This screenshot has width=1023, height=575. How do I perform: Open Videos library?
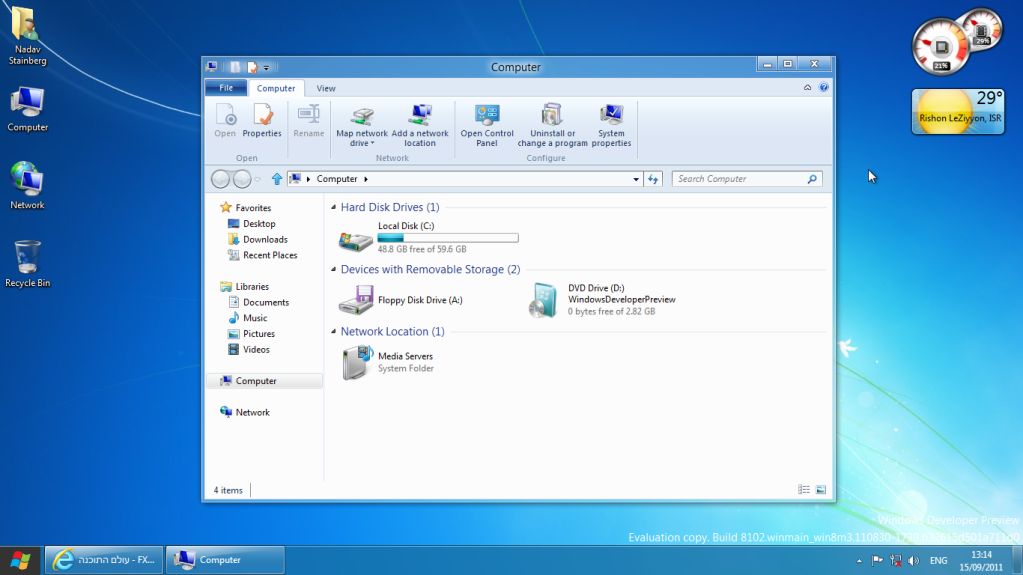[x=249, y=350]
